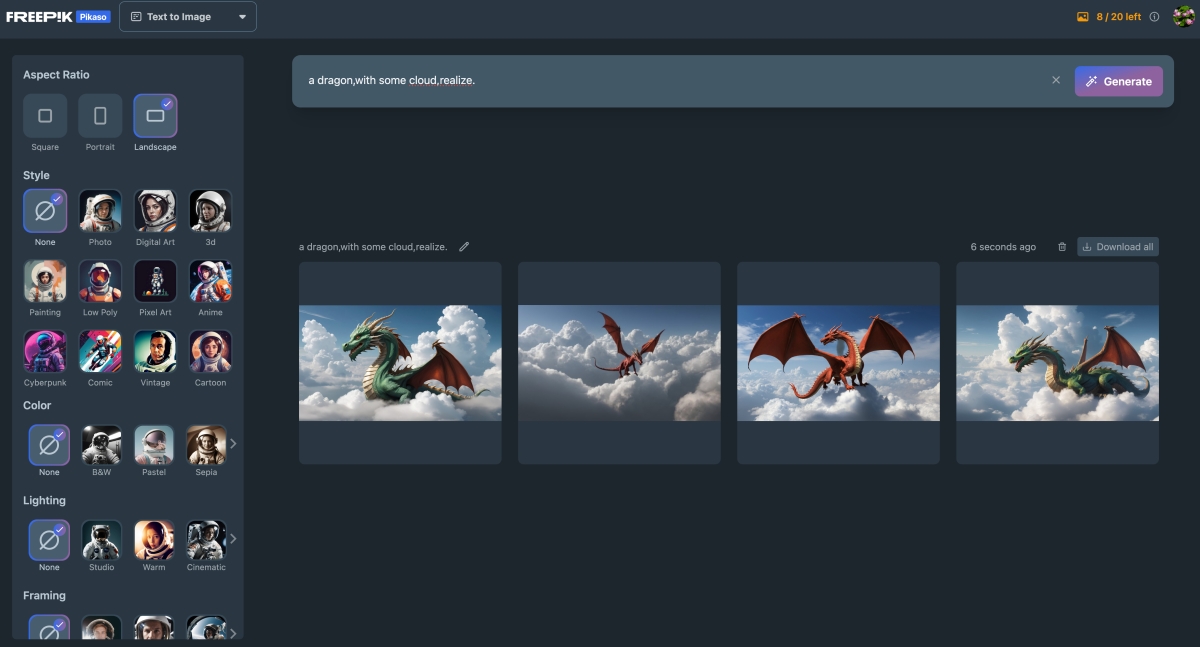Apply Cinematic lighting
The image size is (1200, 647).
206,540
